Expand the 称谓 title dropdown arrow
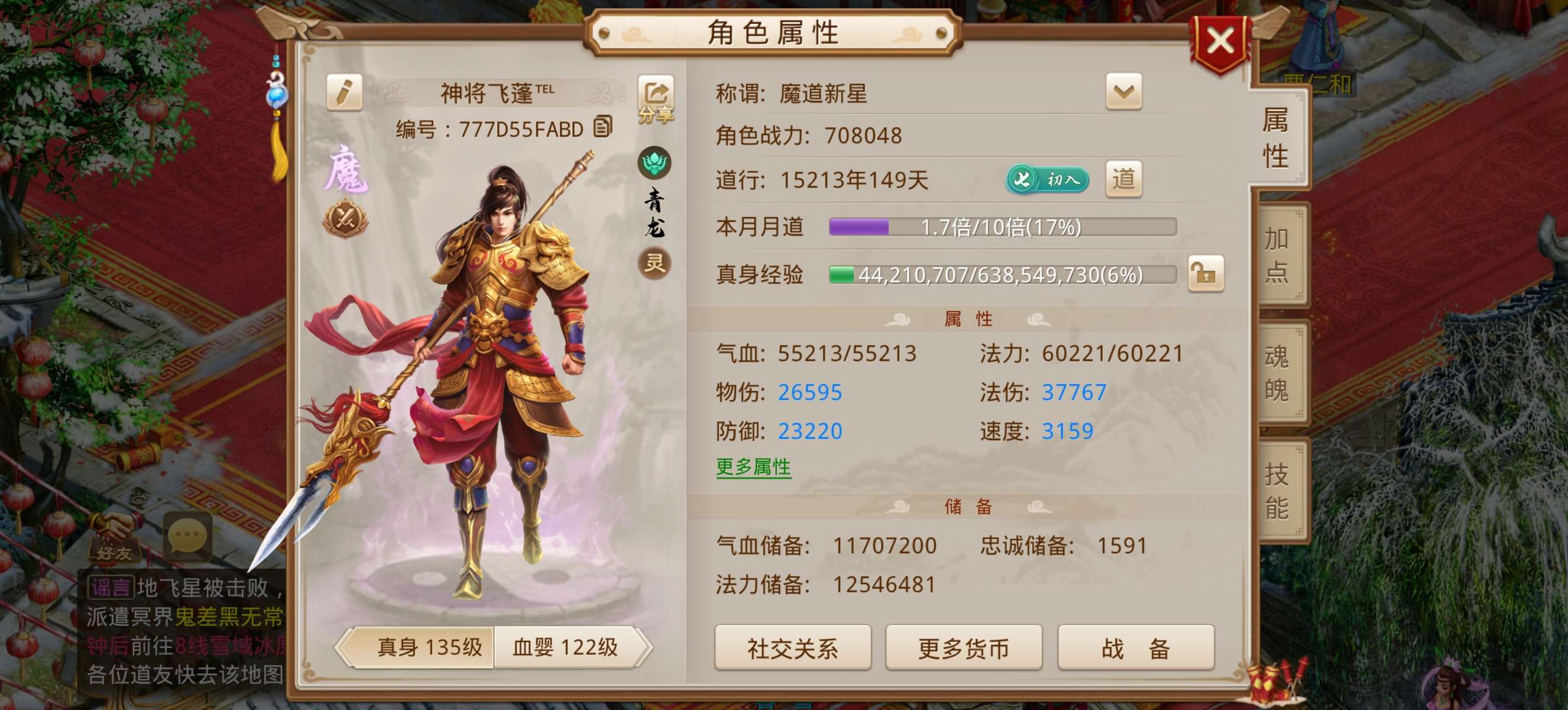This screenshot has width=1568, height=710. (x=1123, y=92)
